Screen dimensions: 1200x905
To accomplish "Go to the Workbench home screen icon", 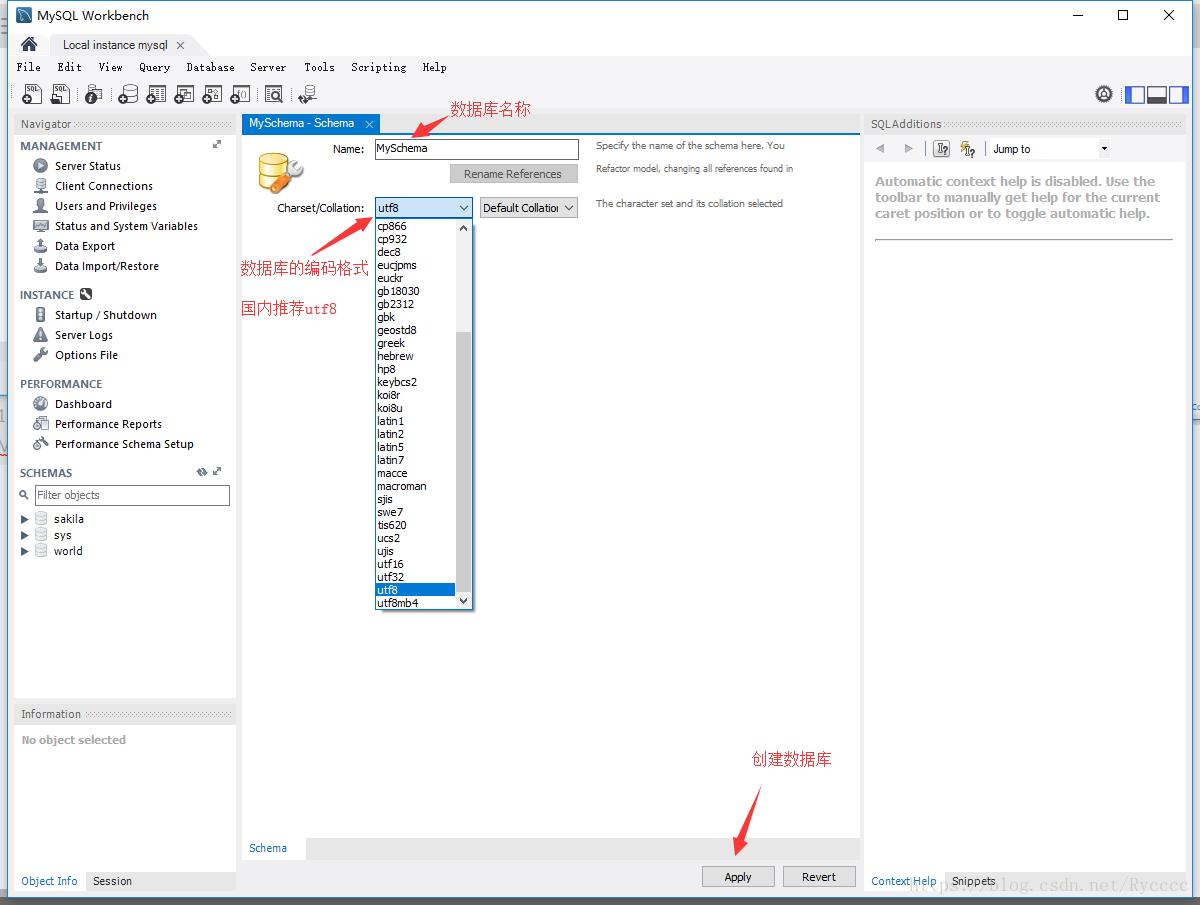I will [29, 44].
